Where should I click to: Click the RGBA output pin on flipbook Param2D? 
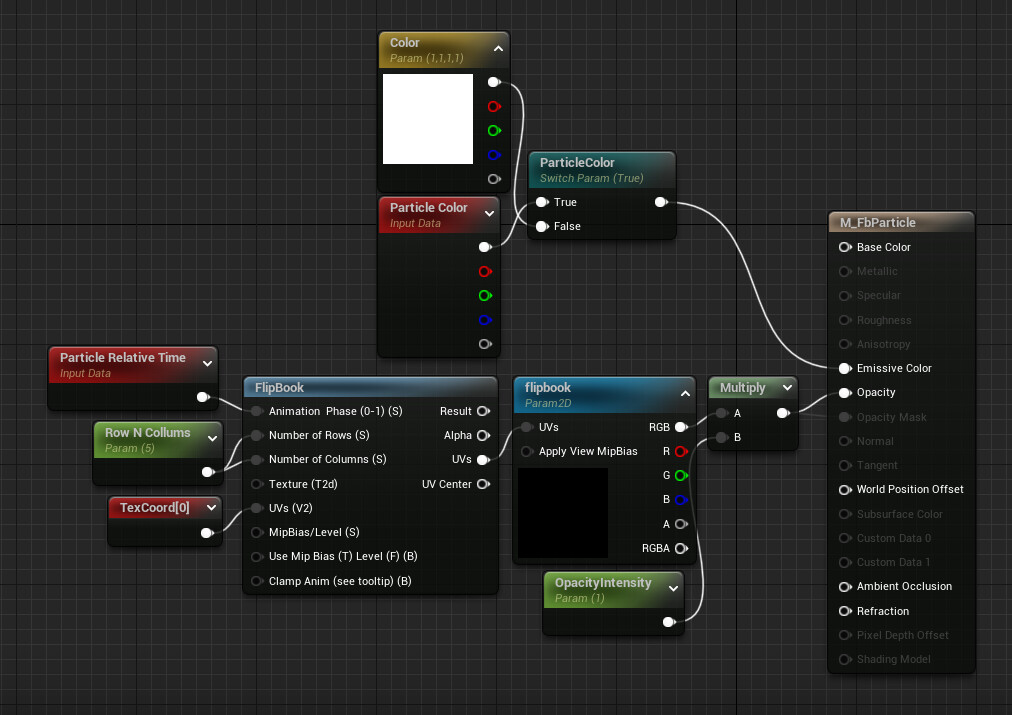(681, 549)
